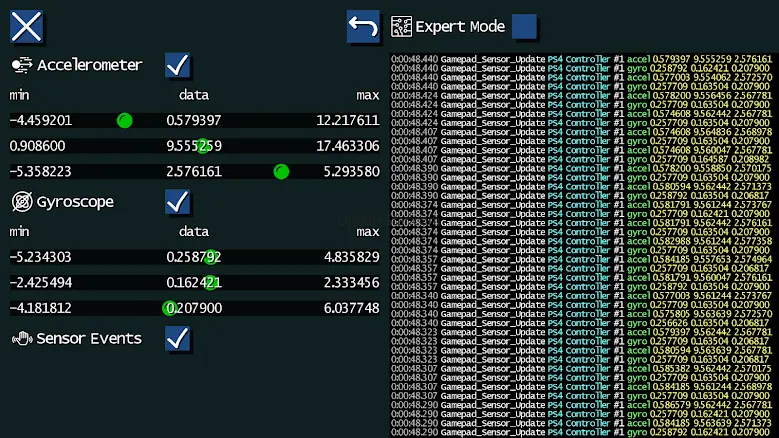Click the green marker on gyroscope row 0.207900
Screen dimensions: 779x438
169,308
